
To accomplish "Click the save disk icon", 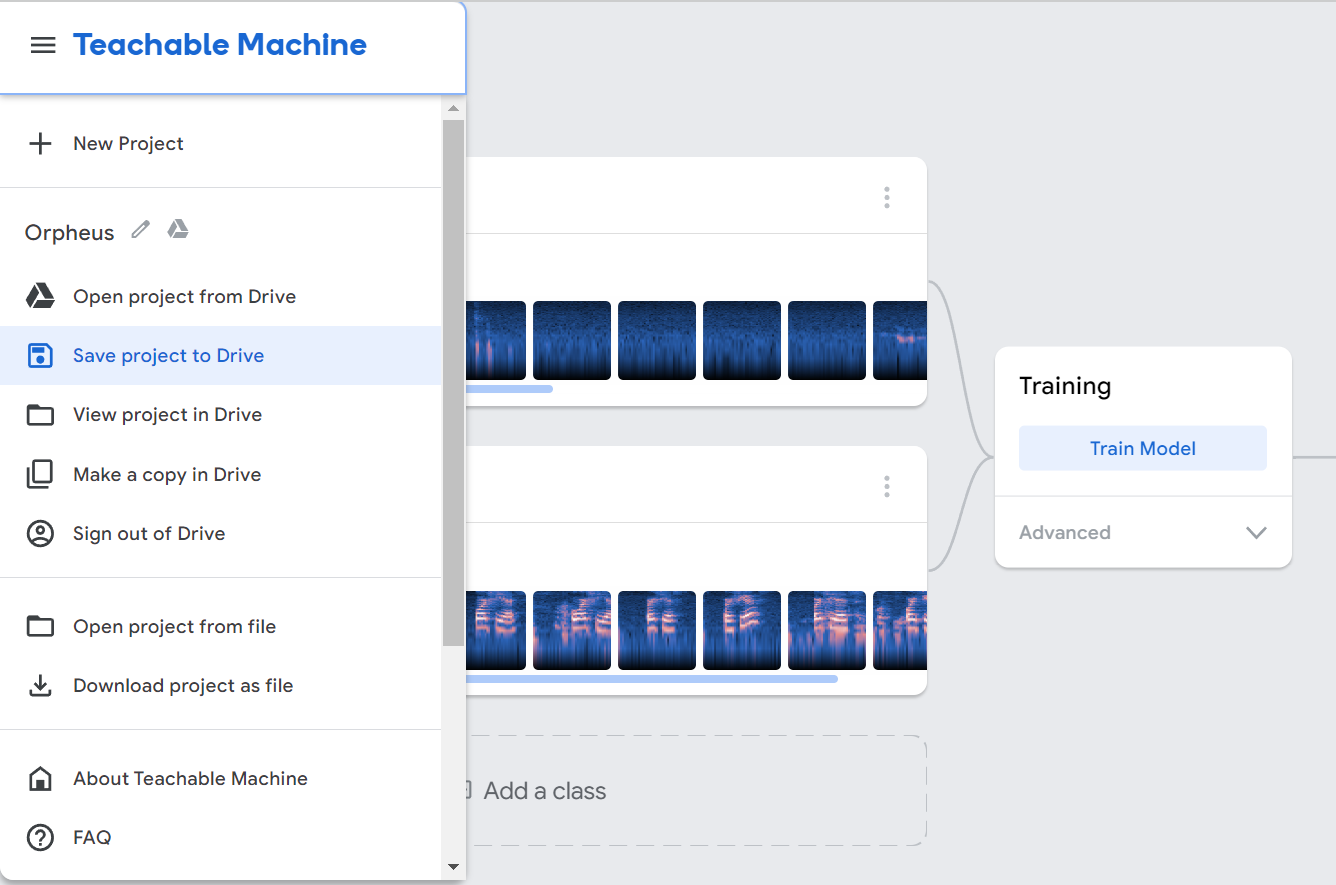I will (40, 355).
